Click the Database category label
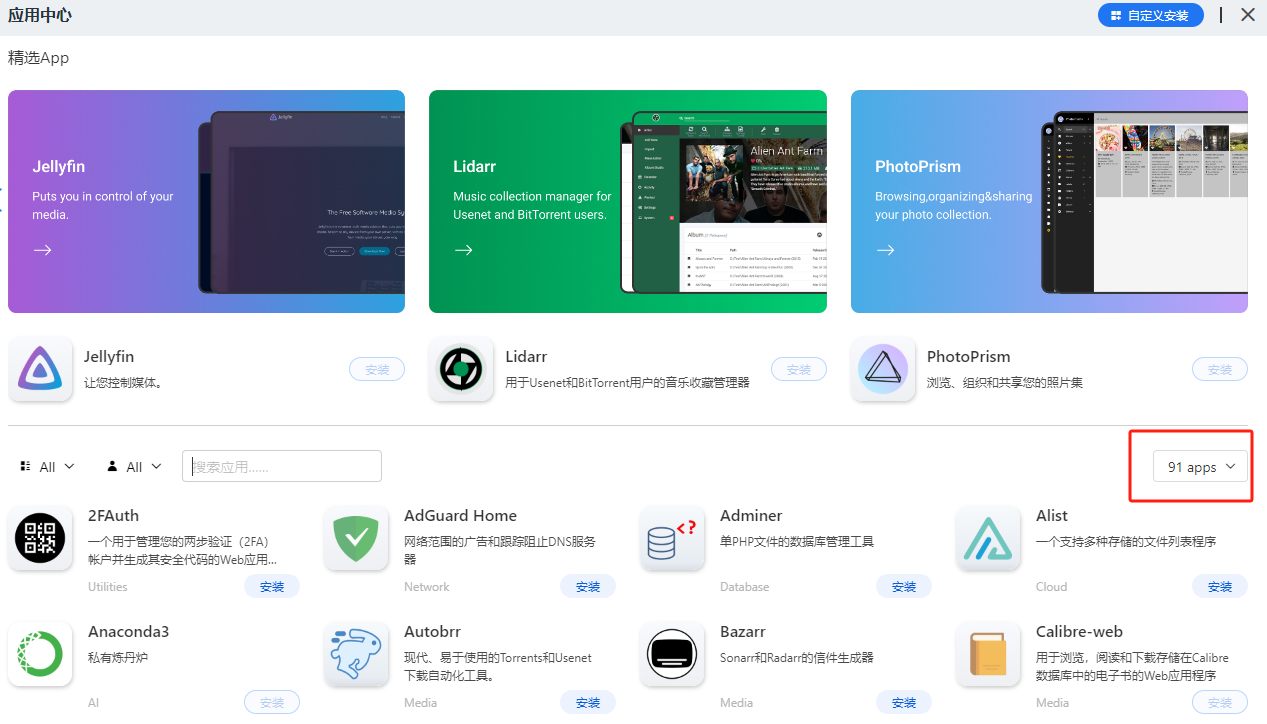This screenshot has width=1267, height=724. [745, 587]
